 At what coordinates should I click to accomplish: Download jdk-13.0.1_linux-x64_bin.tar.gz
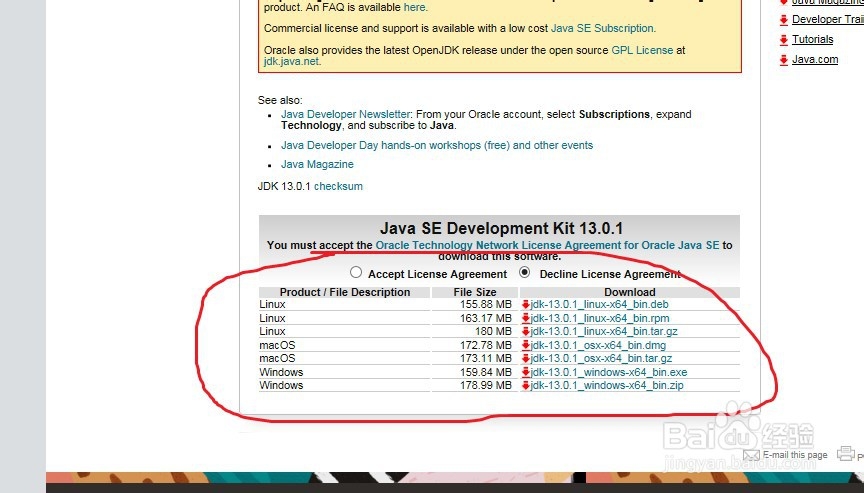[x=604, y=331]
